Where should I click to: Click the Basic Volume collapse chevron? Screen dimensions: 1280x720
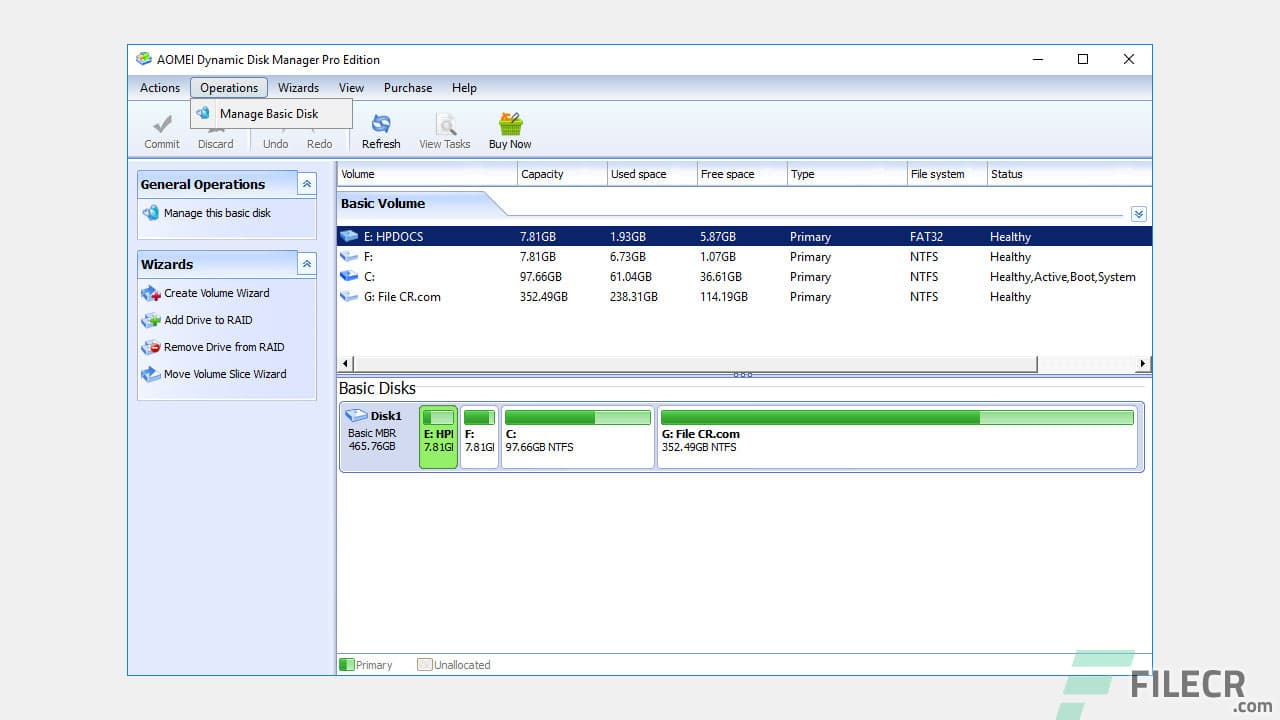1138,213
